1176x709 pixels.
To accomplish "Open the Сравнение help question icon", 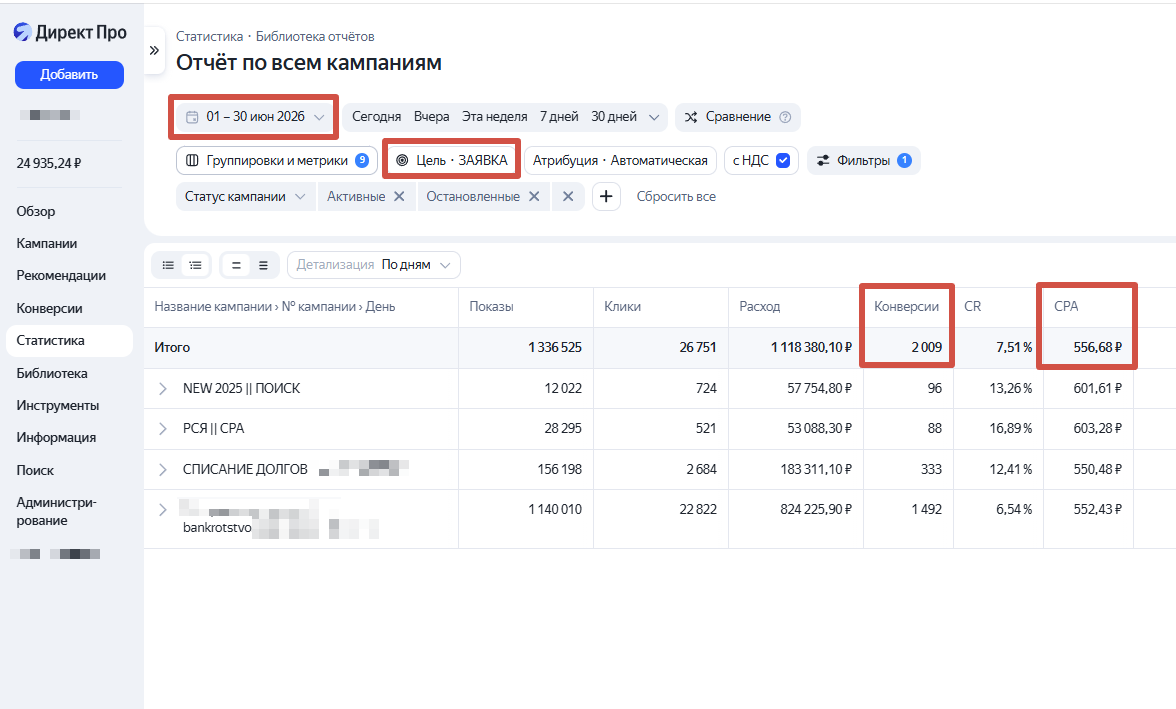I will coord(785,117).
